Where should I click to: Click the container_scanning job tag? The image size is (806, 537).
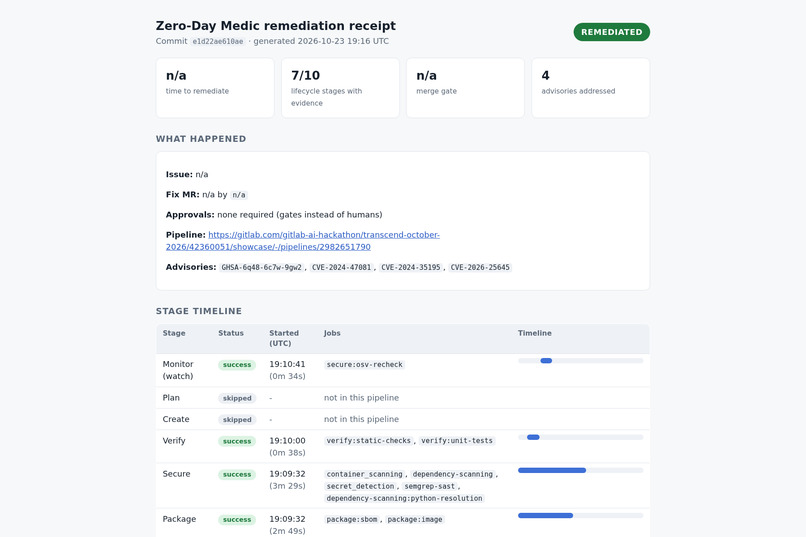coord(364,474)
